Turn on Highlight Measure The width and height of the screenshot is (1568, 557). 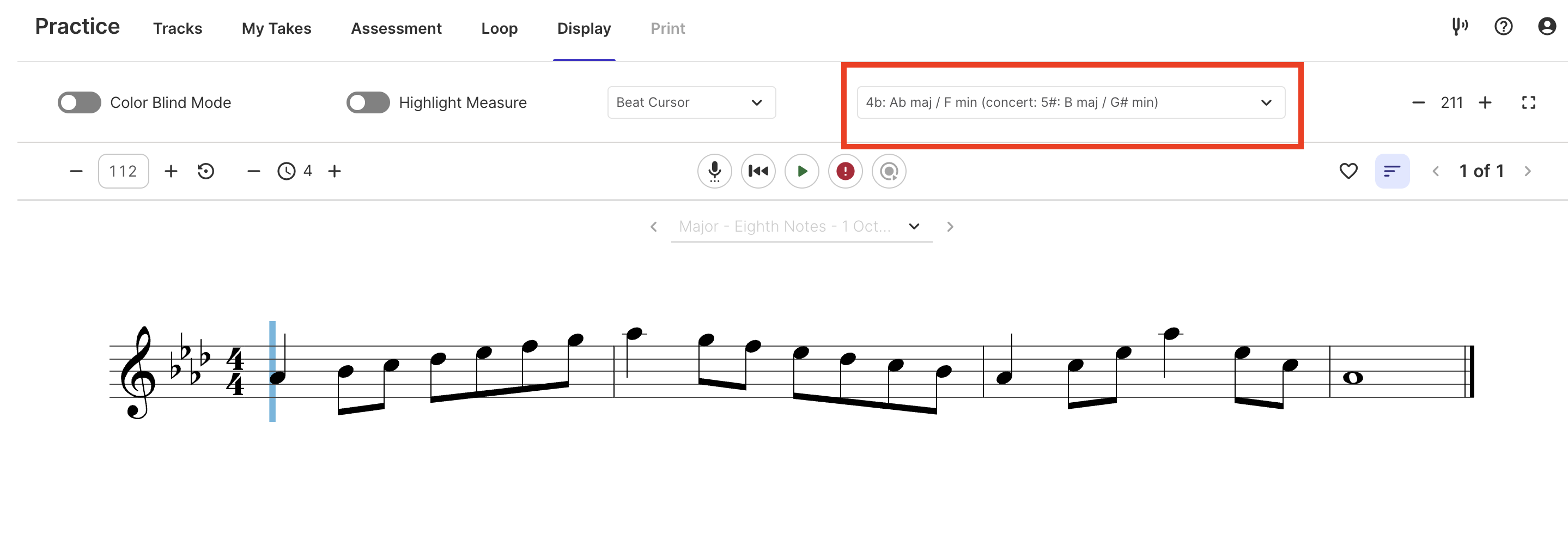click(368, 103)
